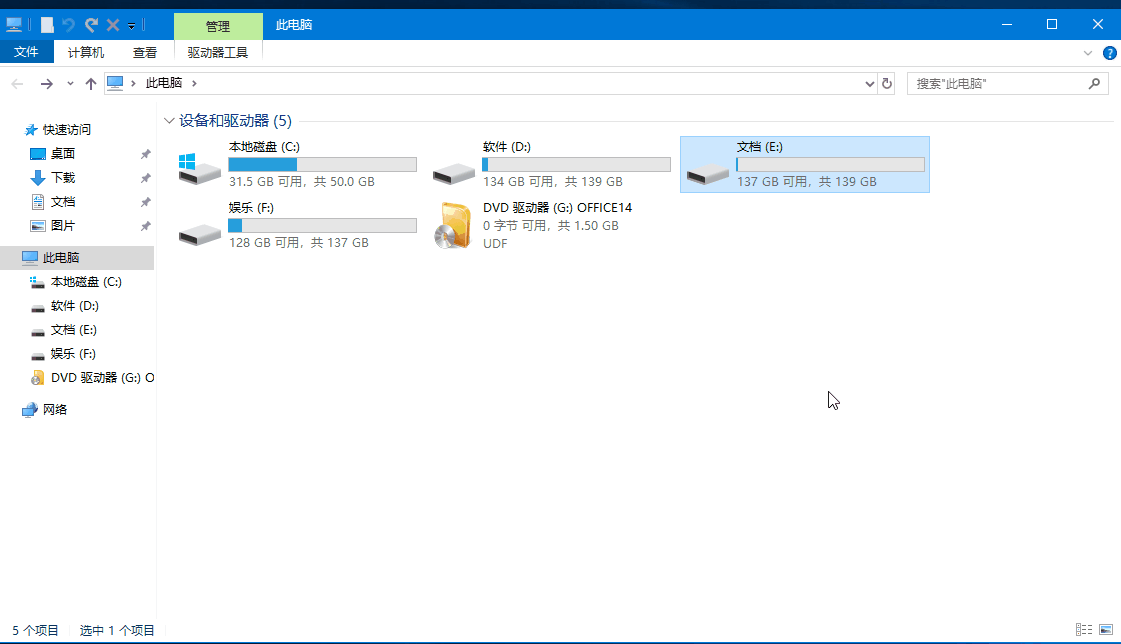
Task: Open the 驱动器工具 ribbon tab
Action: point(218,52)
